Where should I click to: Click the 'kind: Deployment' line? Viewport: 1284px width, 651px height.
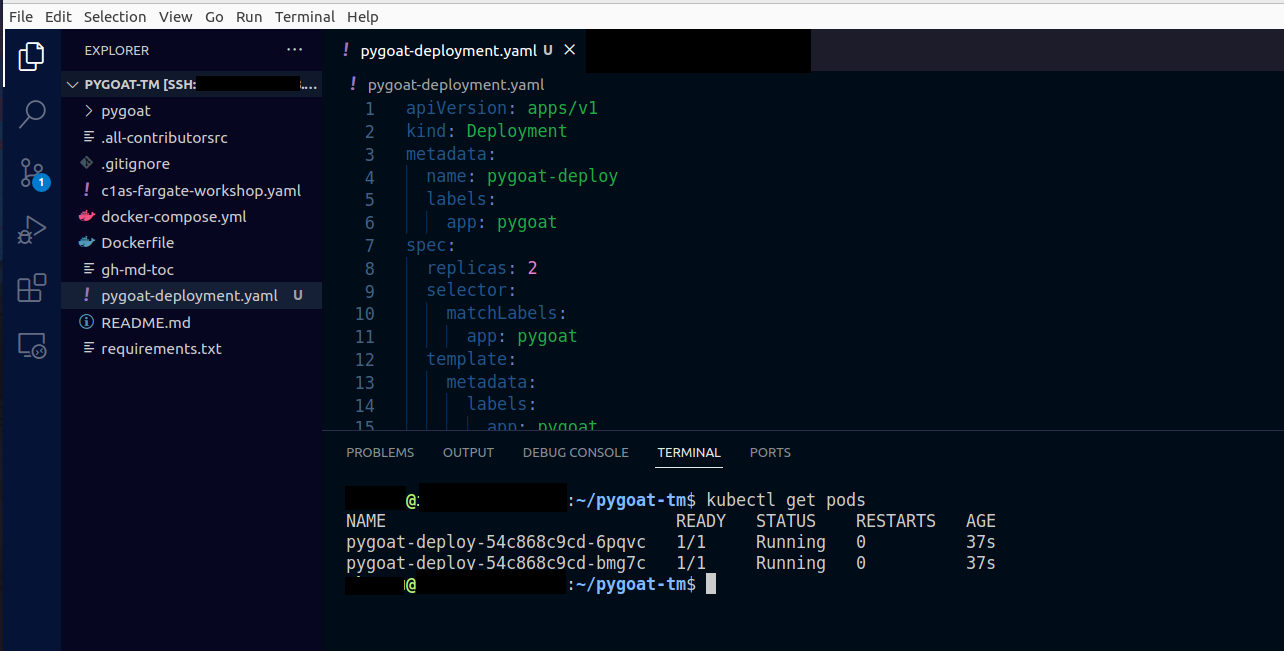[x=486, y=131]
